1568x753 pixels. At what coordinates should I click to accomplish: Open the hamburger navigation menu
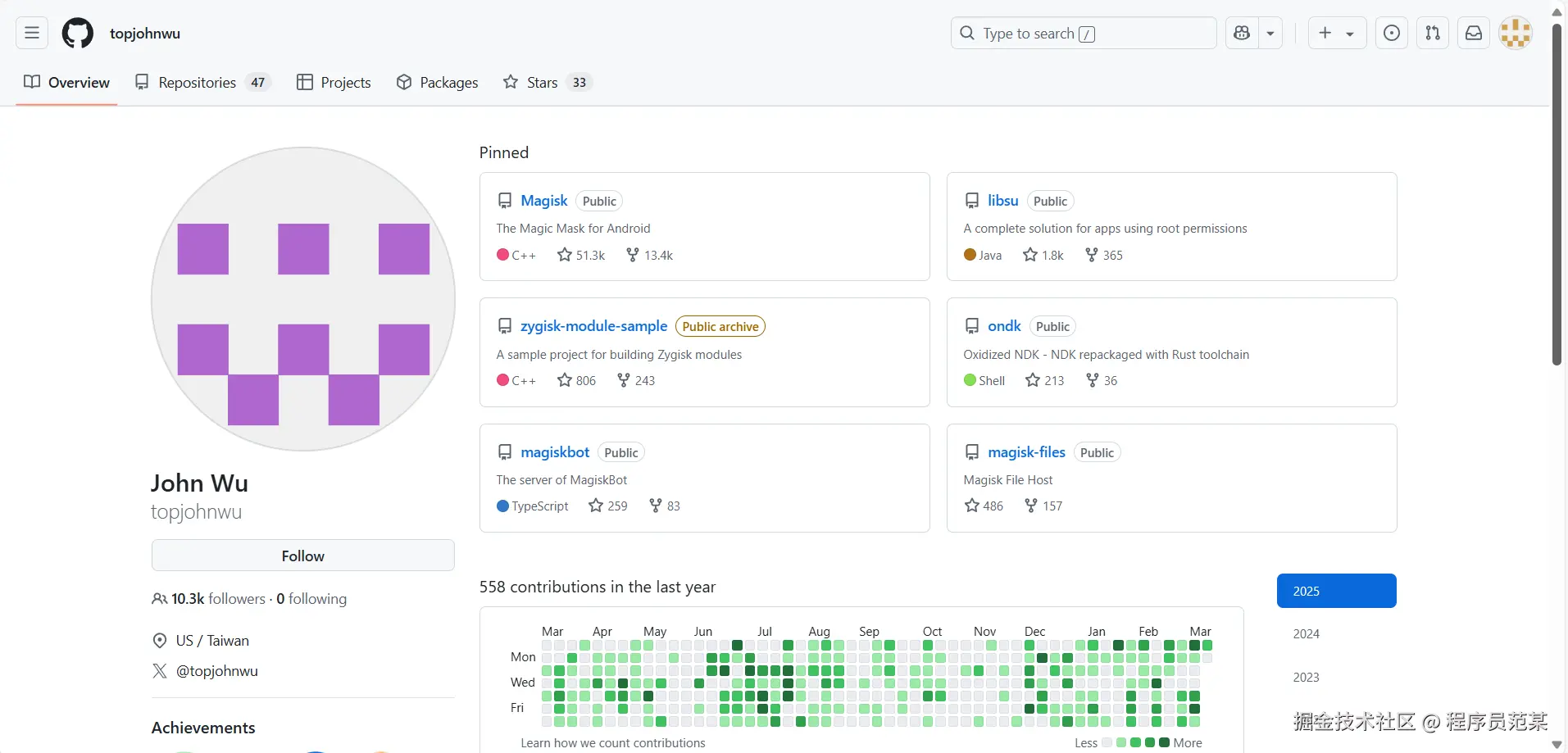[x=32, y=34]
